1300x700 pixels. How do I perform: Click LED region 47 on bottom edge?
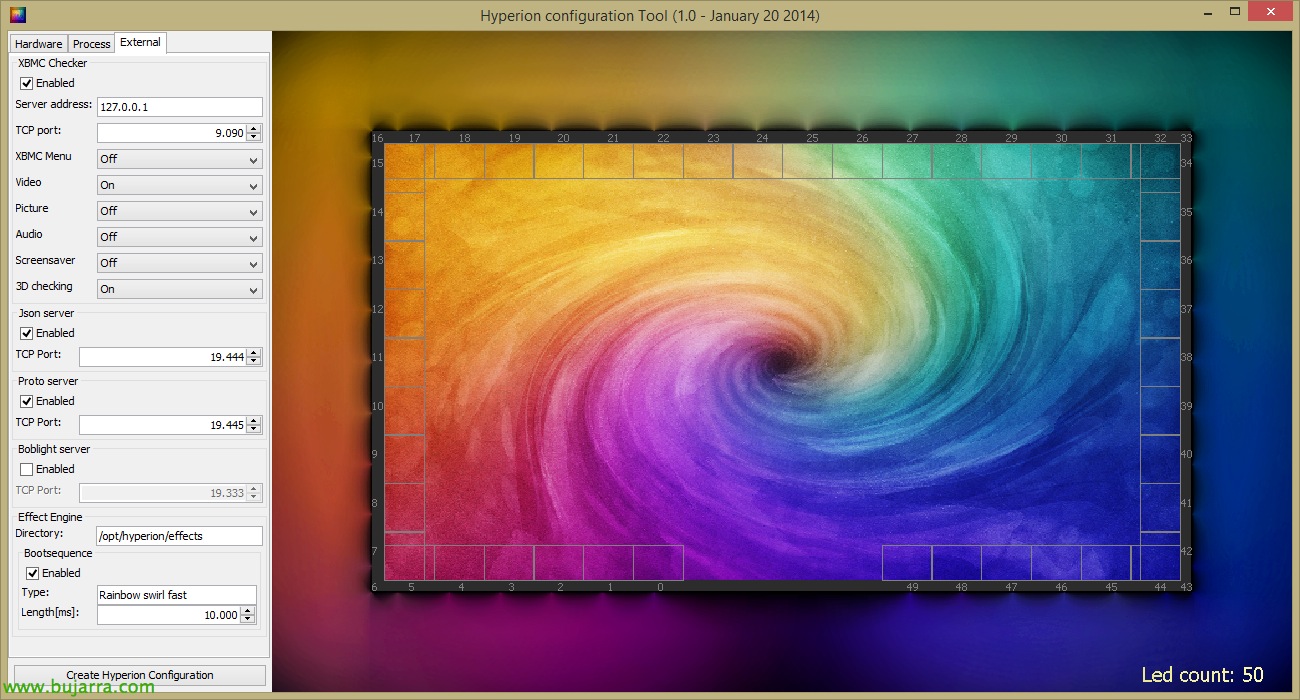coord(1006,563)
